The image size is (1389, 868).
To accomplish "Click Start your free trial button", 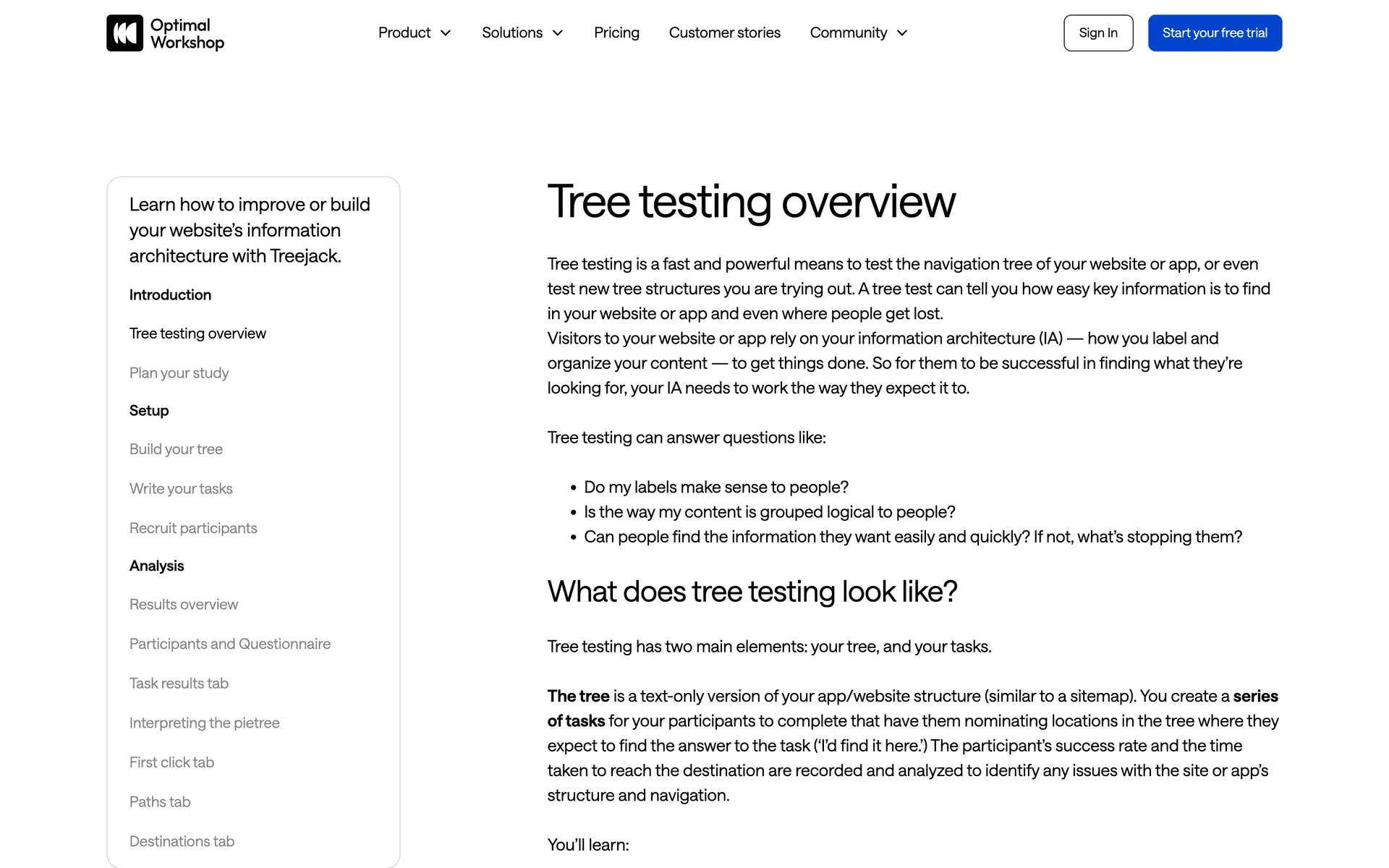I will pyautogui.click(x=1215, y=33).
